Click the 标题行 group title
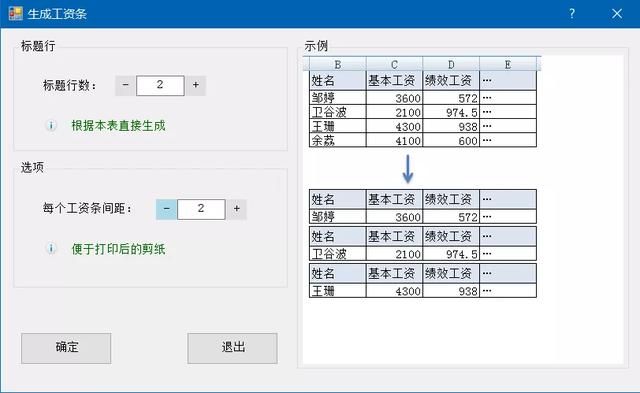The height and width of the screenshot is (393, 640). pyautogui.click(x=38, y=46)
